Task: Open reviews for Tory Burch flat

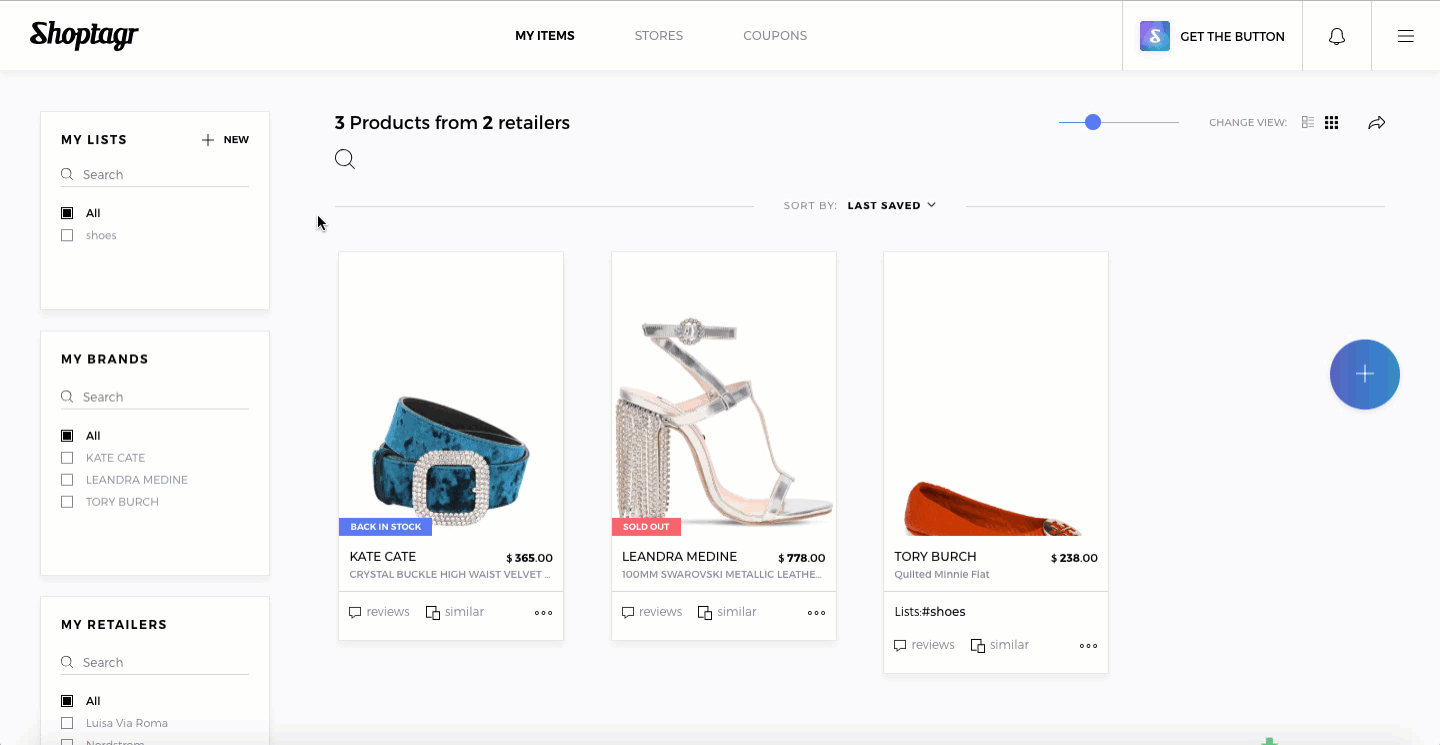Action: pyautogui.click(x=925, y=645)
